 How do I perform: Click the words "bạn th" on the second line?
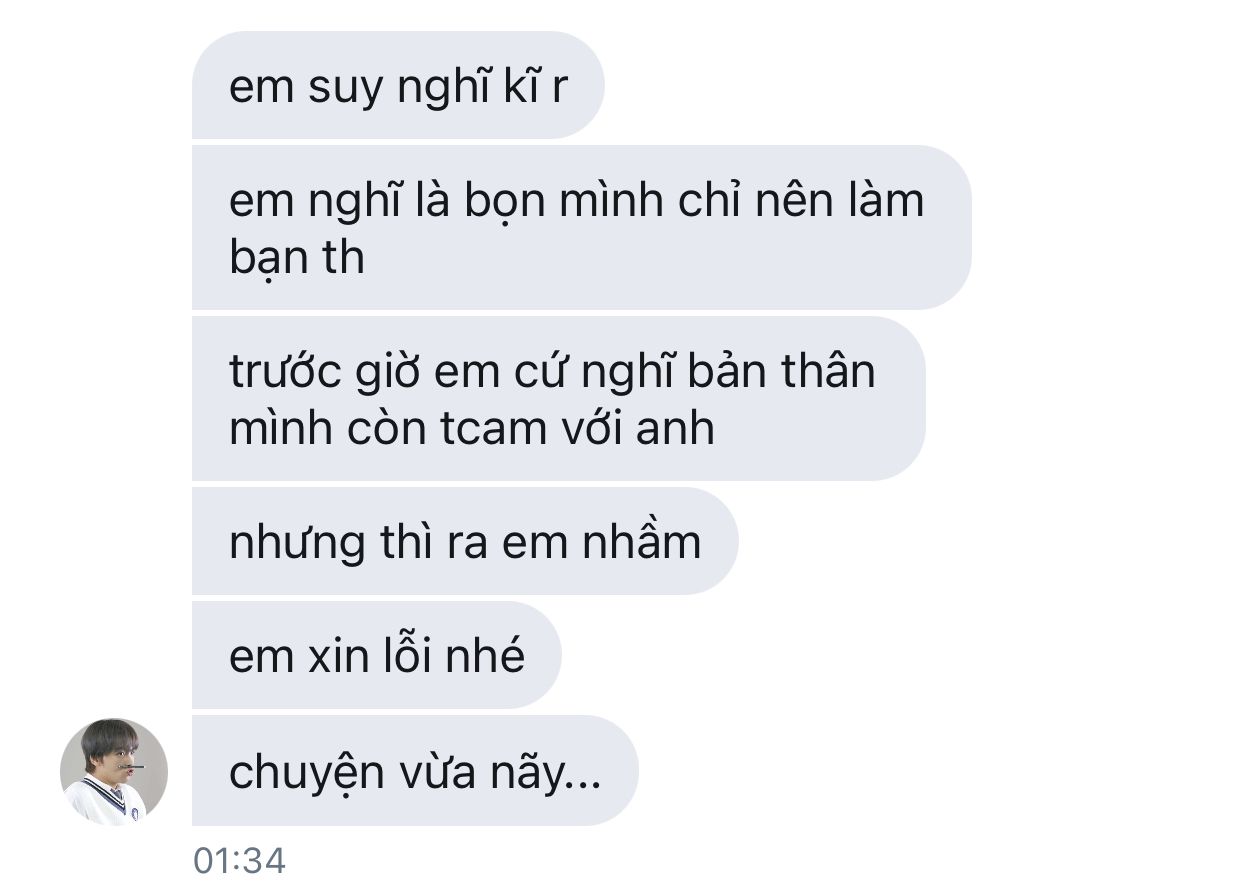[x=297, y=258]
